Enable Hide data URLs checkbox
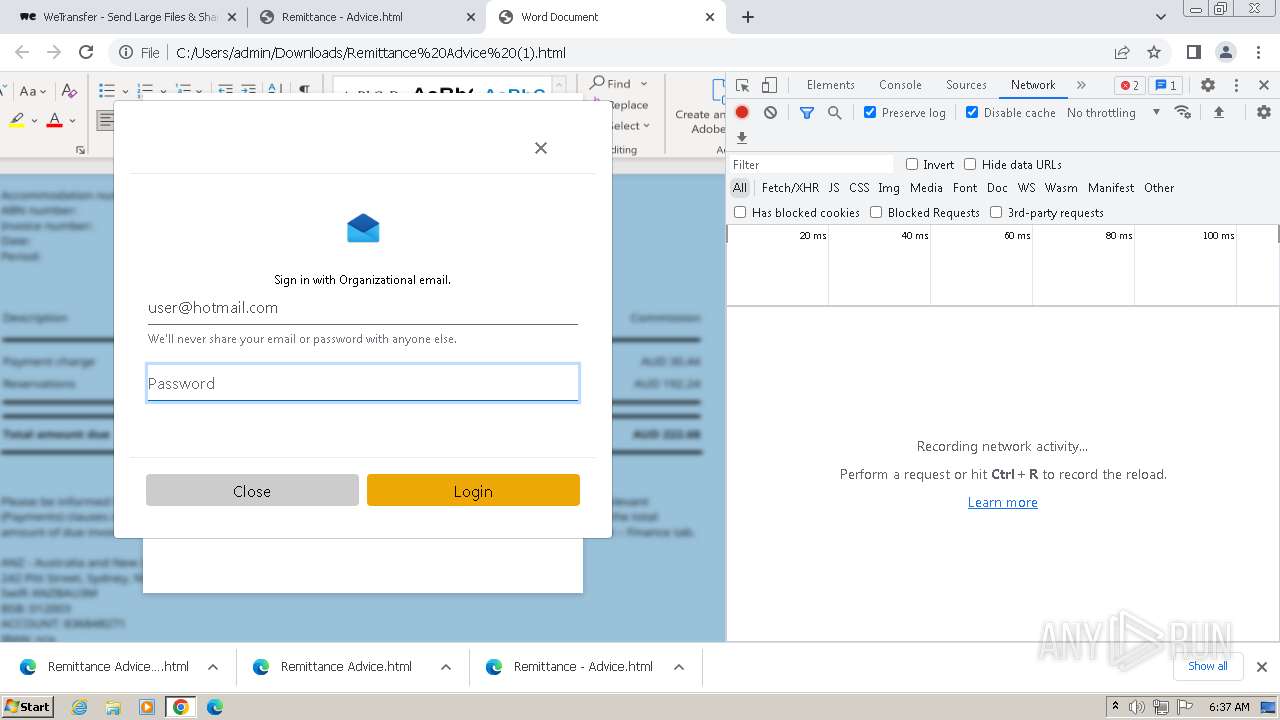The width and height of the screenshot is (1280, 720). 970,164
